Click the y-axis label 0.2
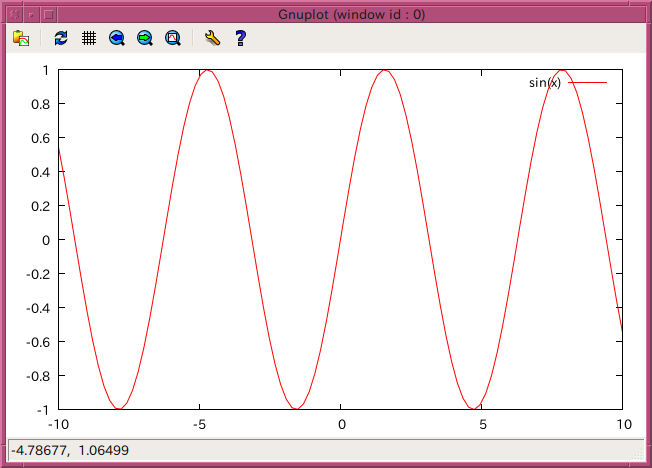 (40, 206)
